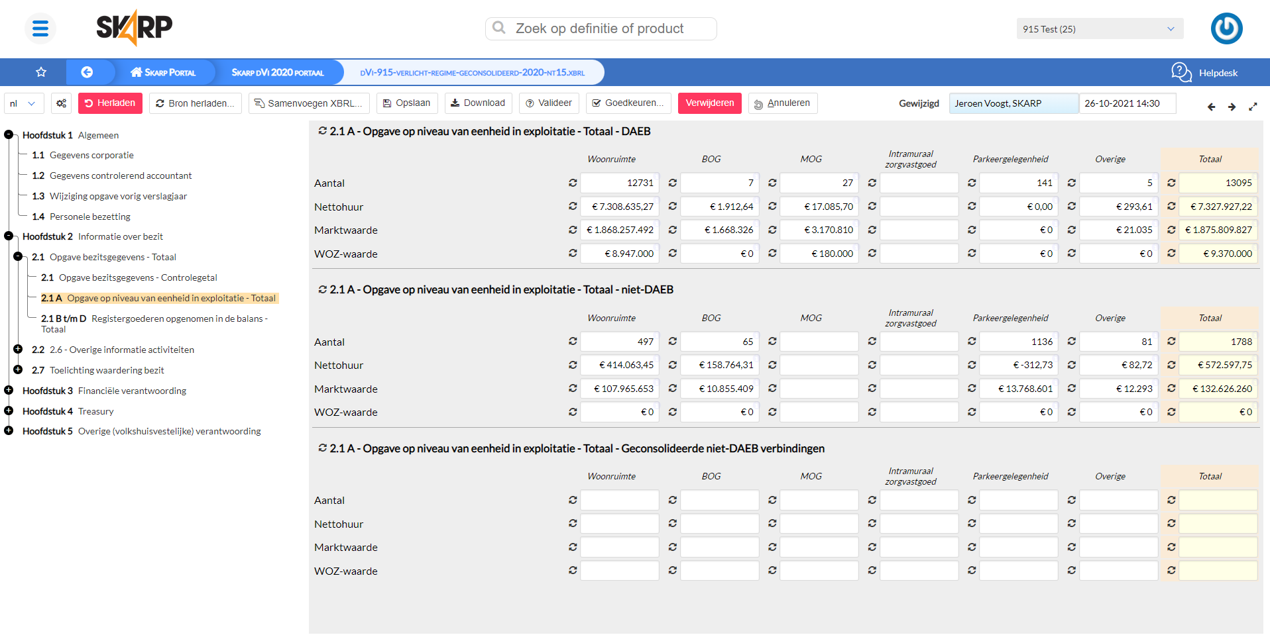Collapse Hoofdstuk 1 Algemeen node

pos(9,135)
